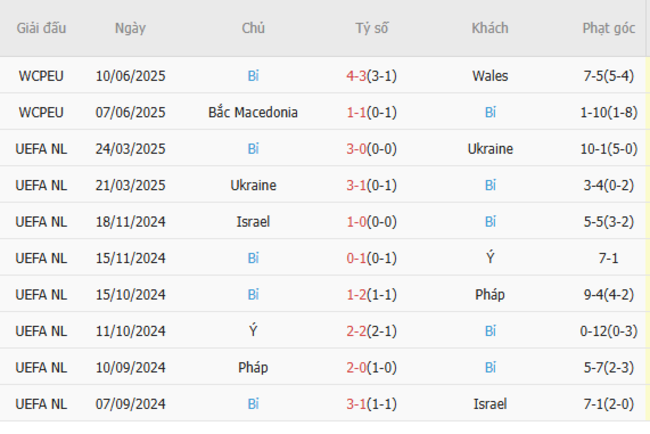
Task: Click the Giải đấu column header
Action: pyautogui.click(x=42, y=28)
